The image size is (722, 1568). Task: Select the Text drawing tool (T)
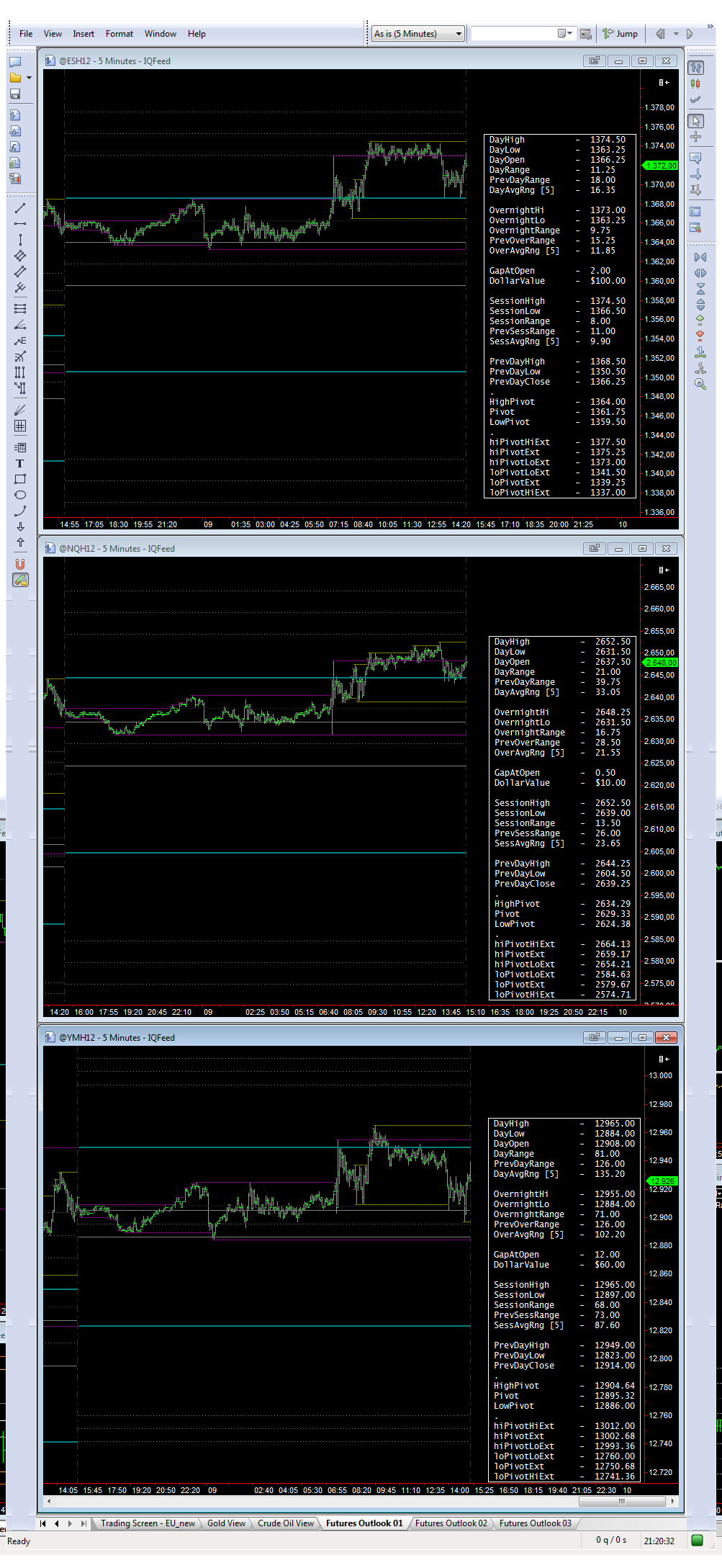tap(20, 463)
